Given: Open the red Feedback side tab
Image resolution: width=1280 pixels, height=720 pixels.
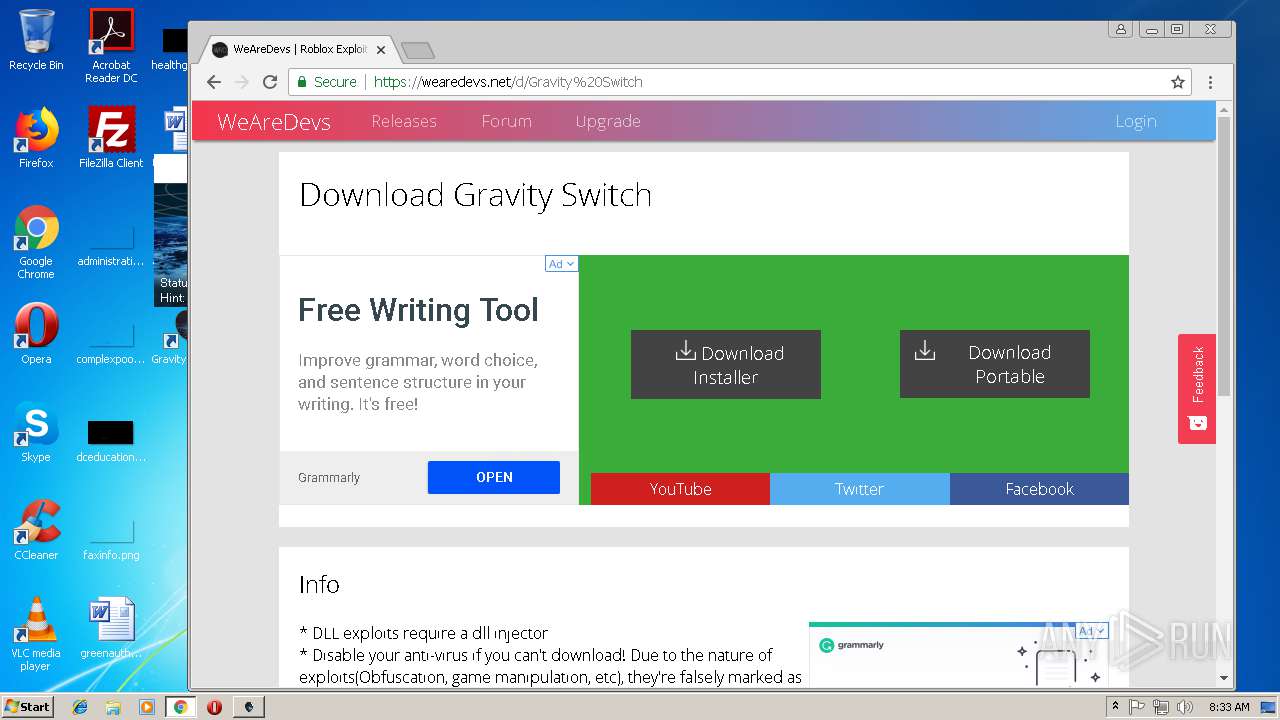Looking at the screenshot, I should point(1197,388).
